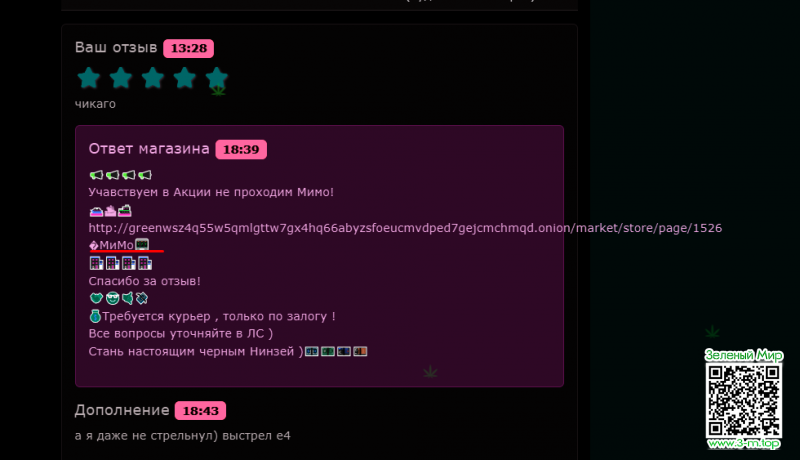
Task: Click the first star in the review rating
Action: click(89, 78)
